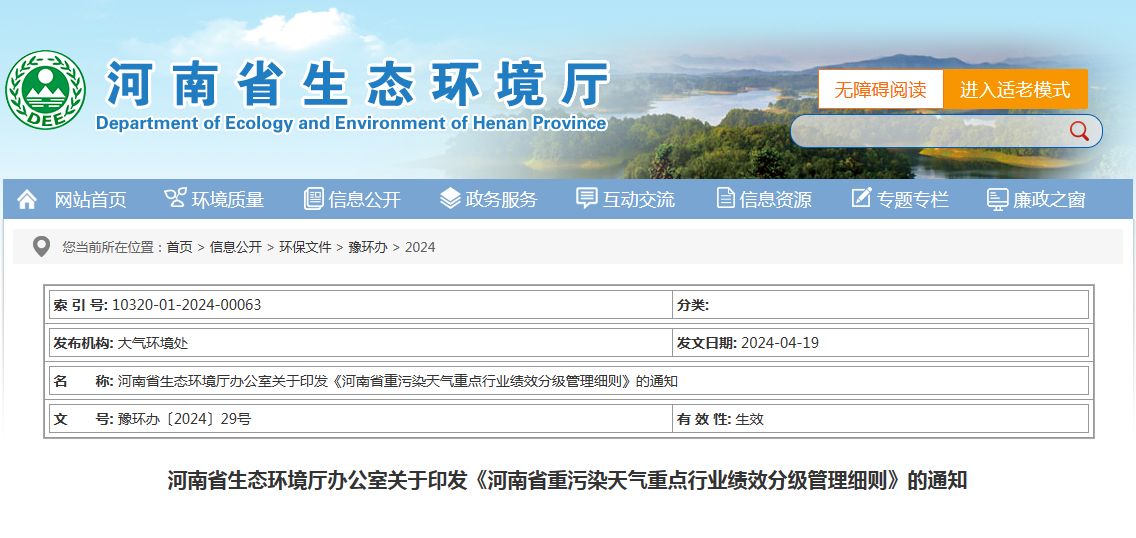
Task: Click 您当前所在位置 breadcrumb label
Action: click(x=112, y=248)
